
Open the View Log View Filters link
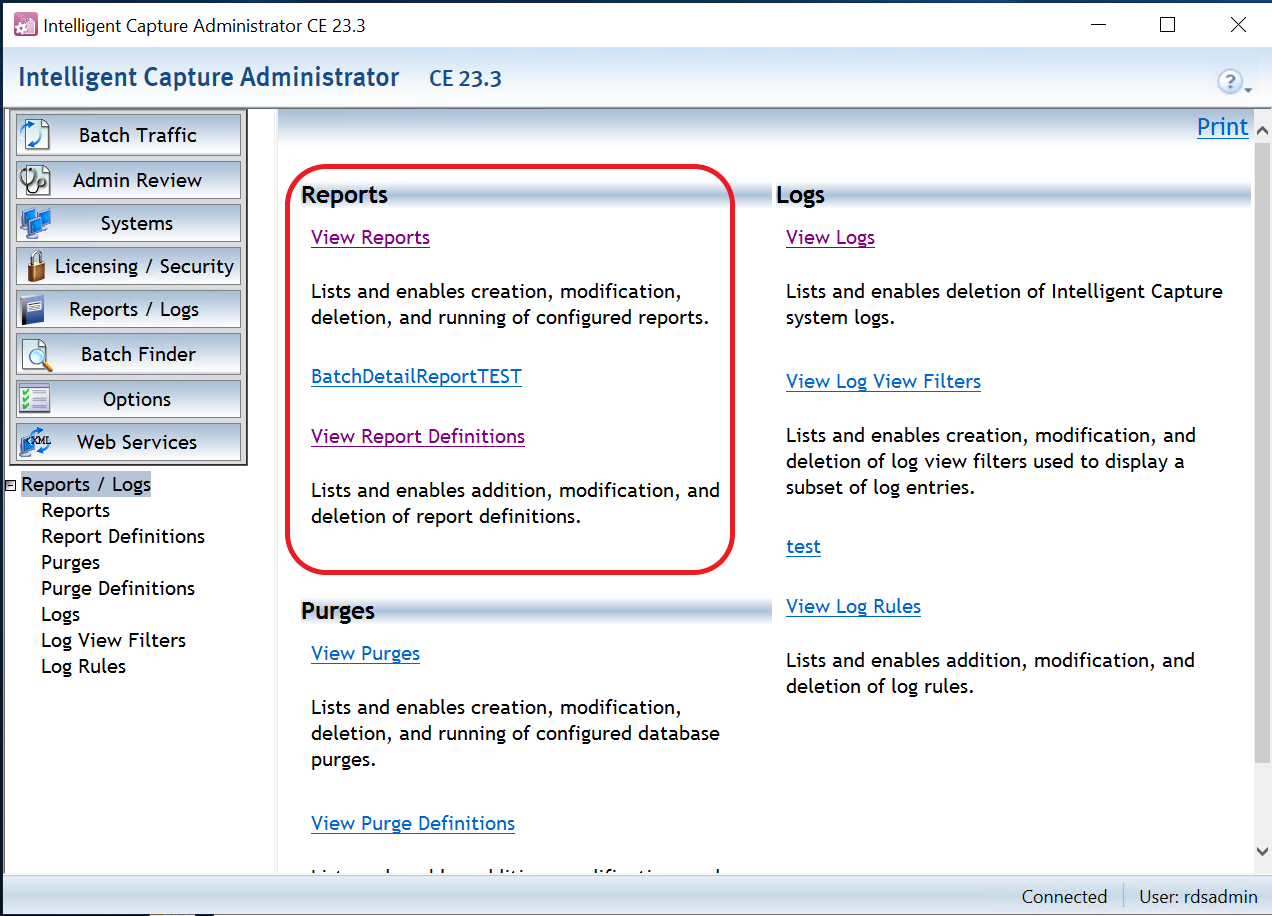coord(883,382)
